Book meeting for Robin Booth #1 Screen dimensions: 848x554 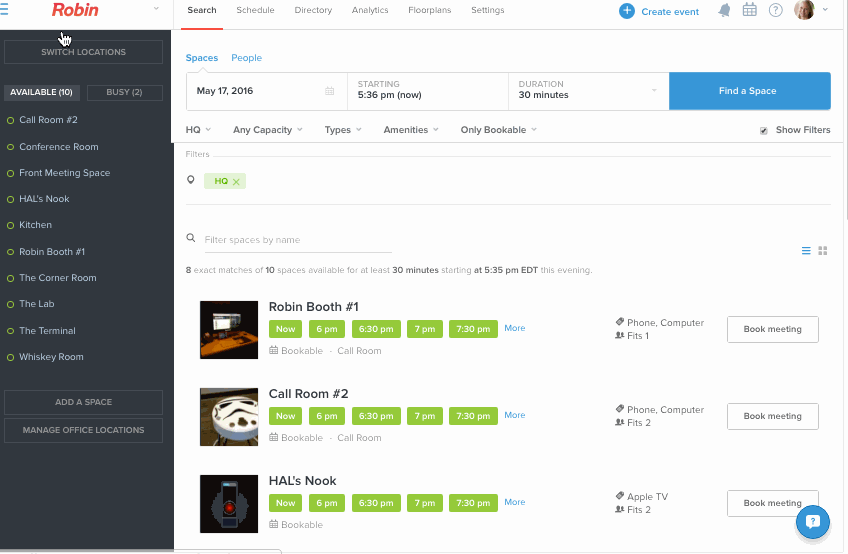772,329
